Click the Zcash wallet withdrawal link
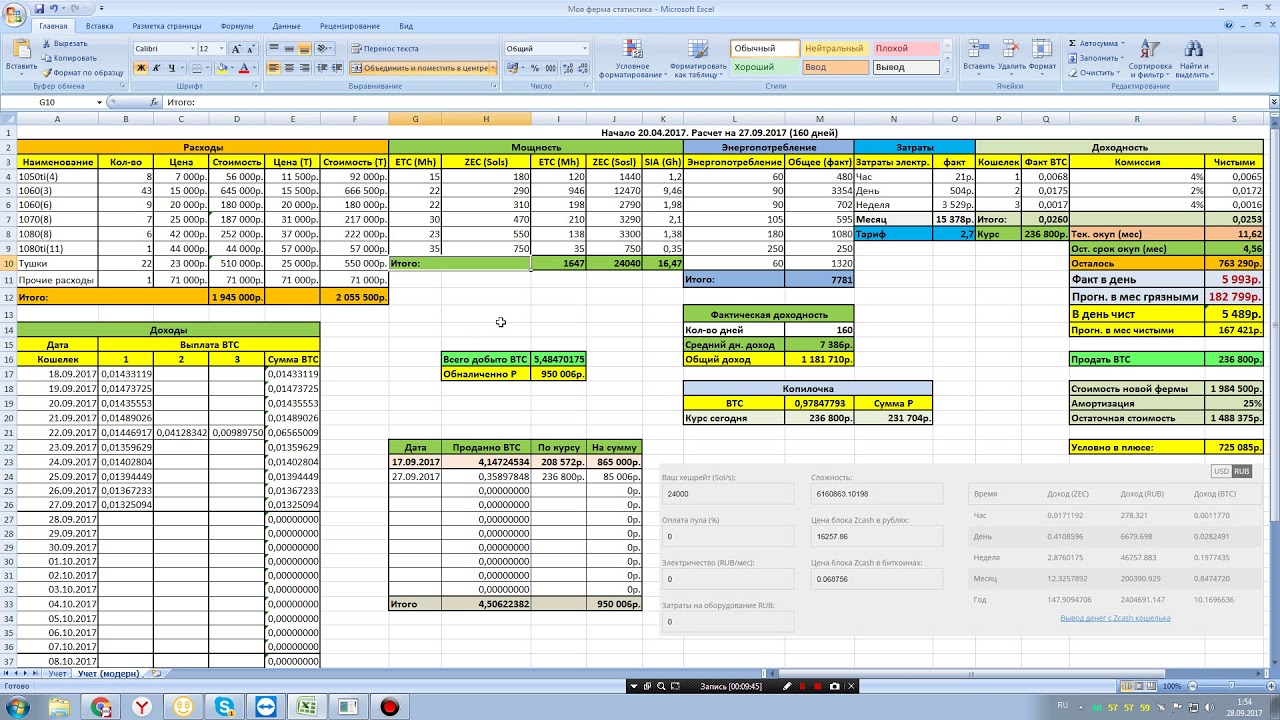The width and height of the screenshot is (1280, 720). click(x=1114, y=618)
